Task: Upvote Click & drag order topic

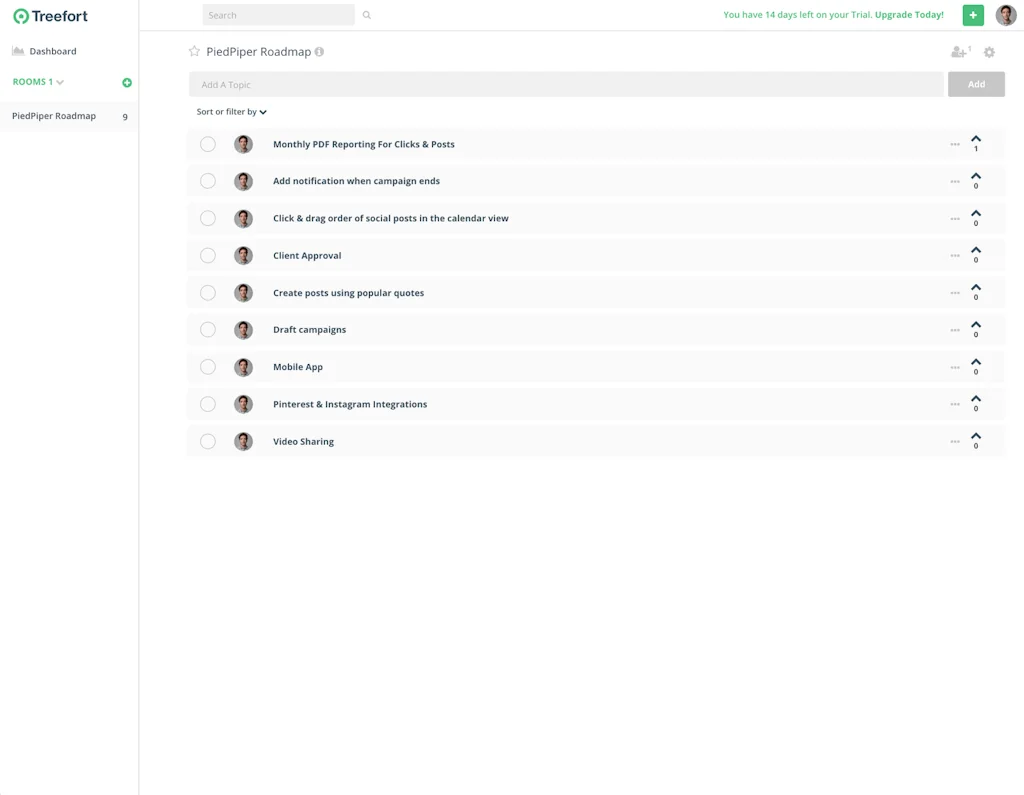Action: 976,214
